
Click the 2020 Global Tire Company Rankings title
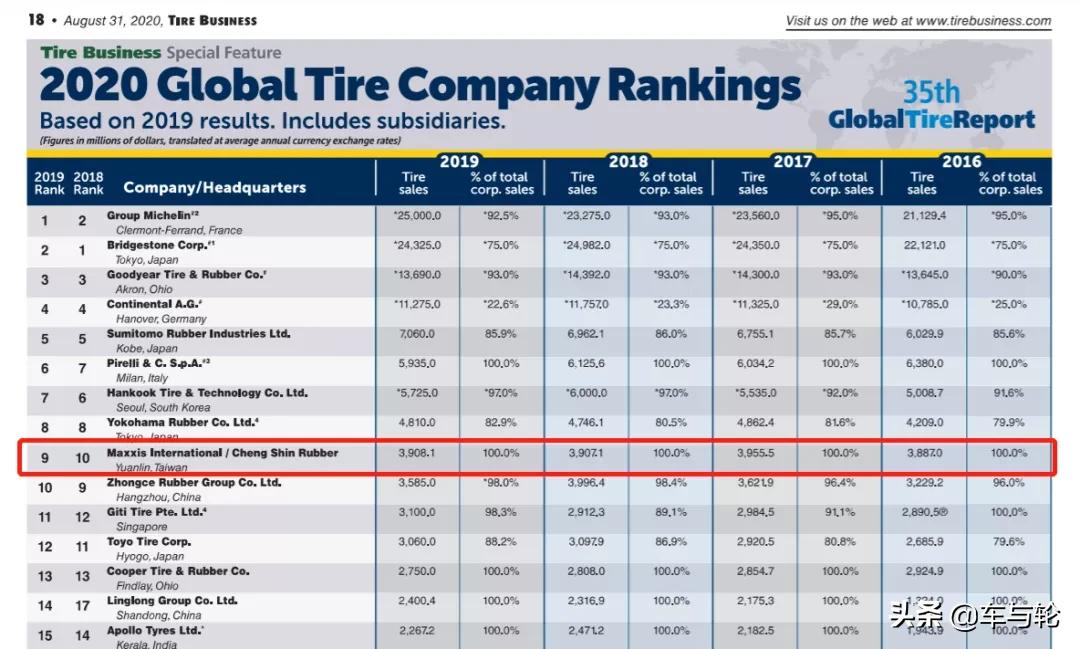(420, 86)
